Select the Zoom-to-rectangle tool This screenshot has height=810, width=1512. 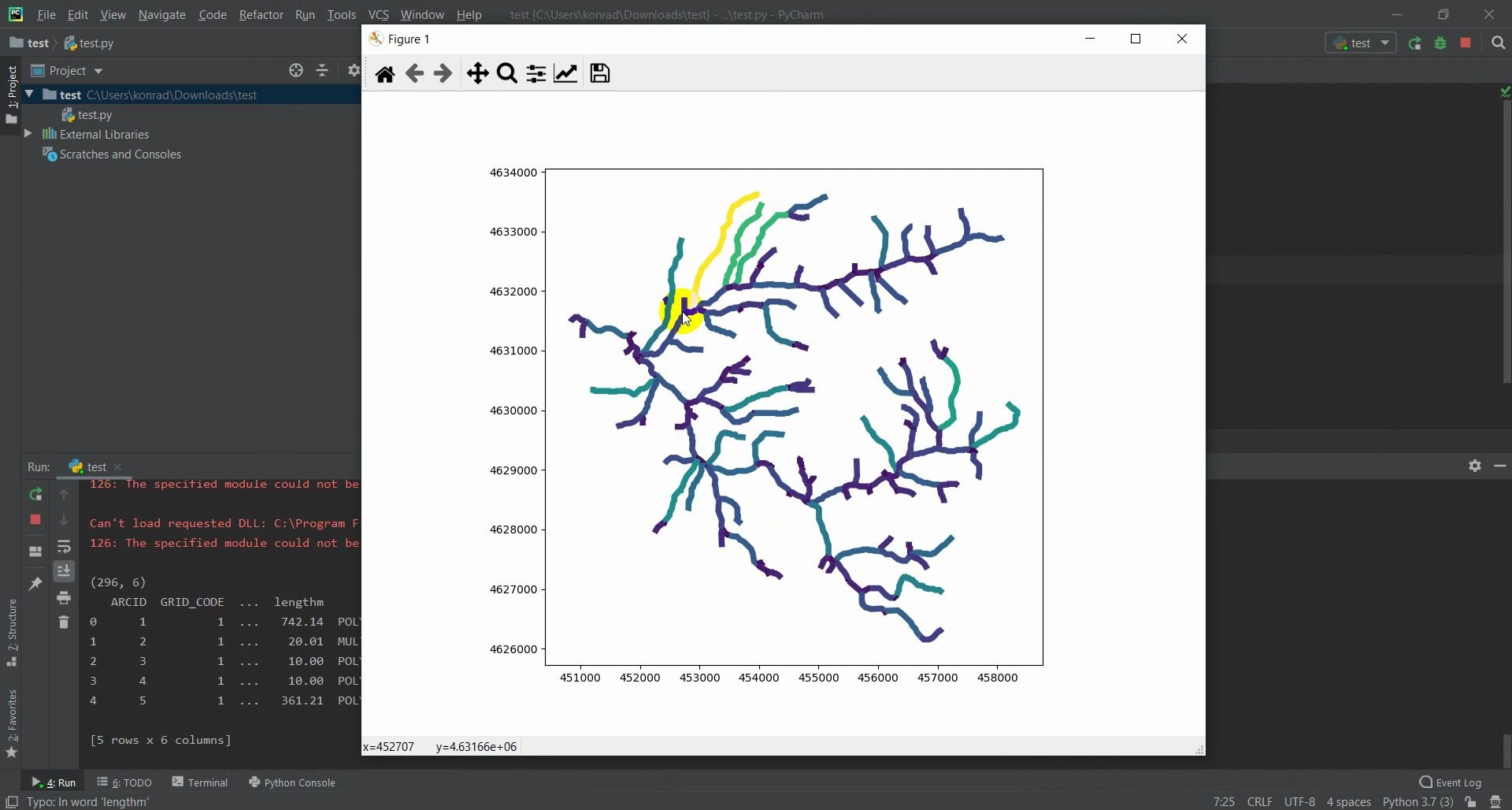[506, 73]
